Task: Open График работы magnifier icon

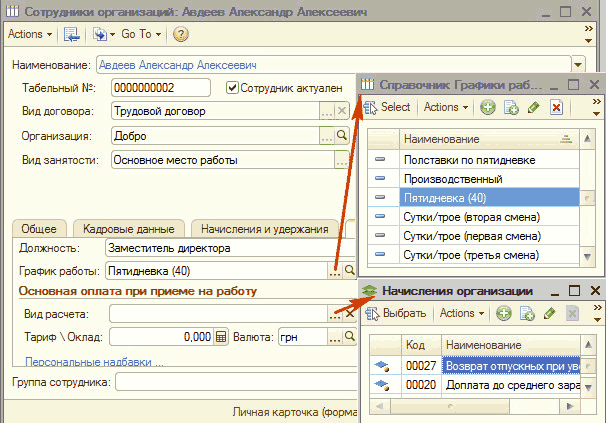Action: [x=349, y=271]
